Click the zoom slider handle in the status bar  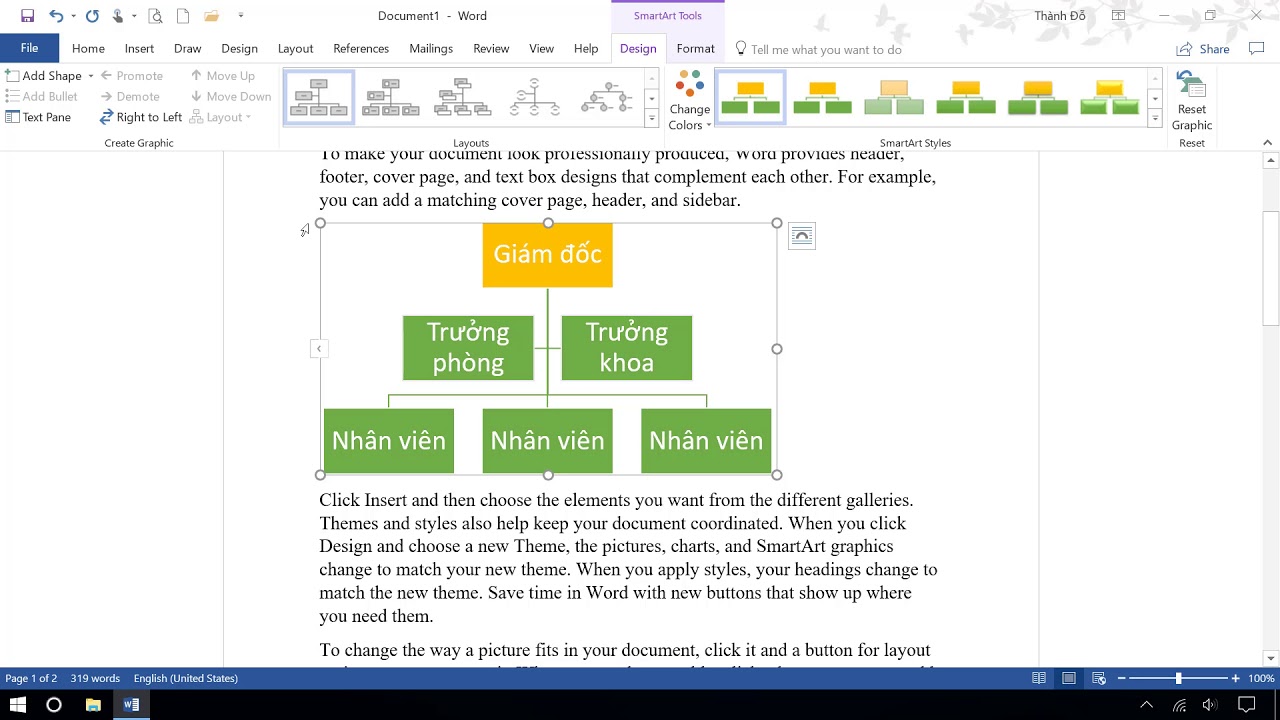(1178, 678)
